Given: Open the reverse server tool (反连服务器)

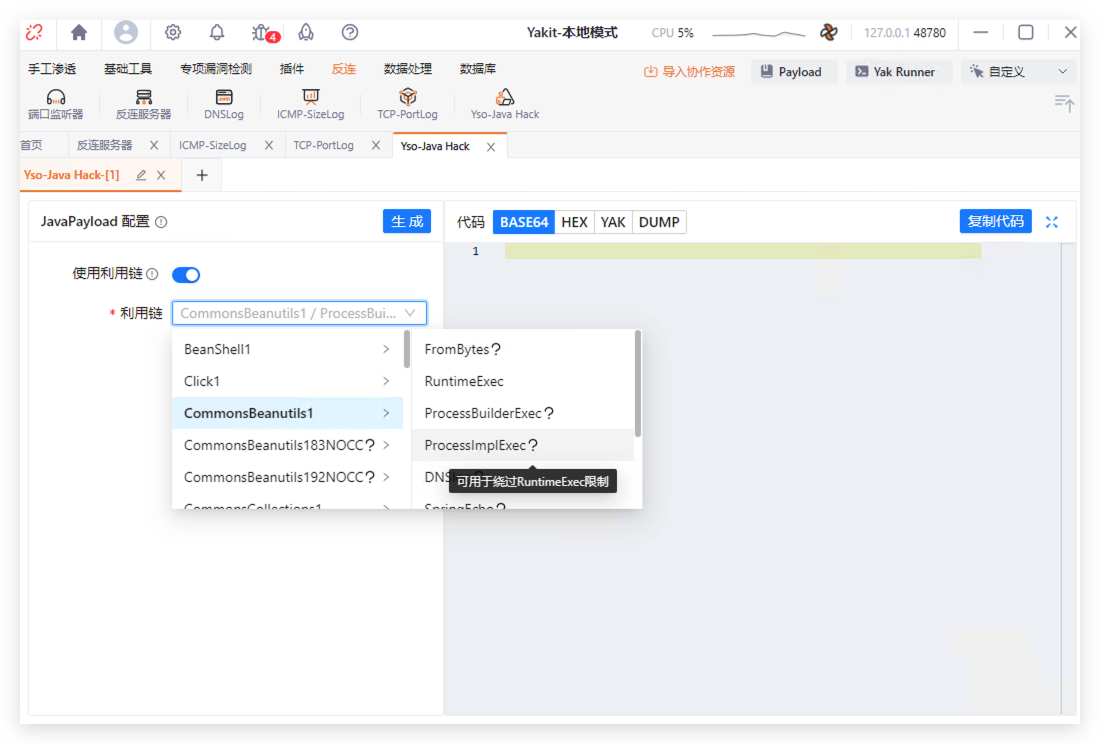Looking at the screenshot, I should coord(143,104).
